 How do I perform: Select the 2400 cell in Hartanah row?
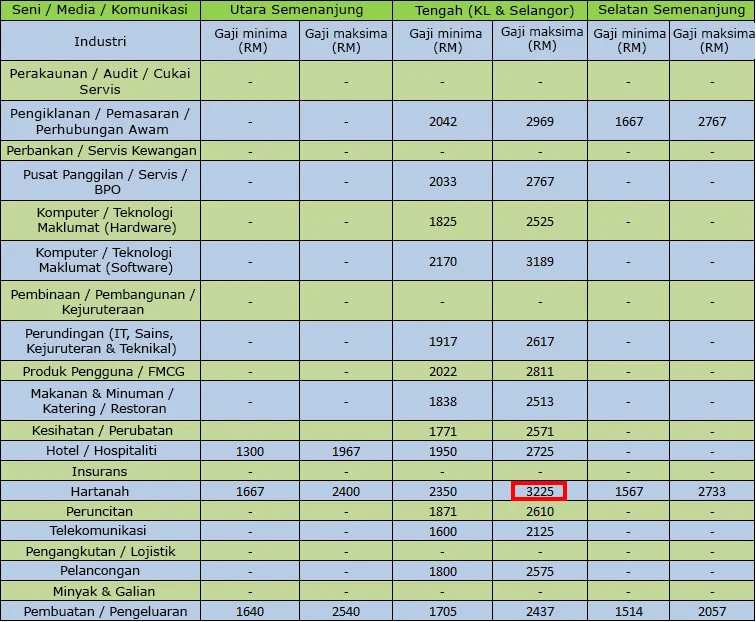pos(346,491)
